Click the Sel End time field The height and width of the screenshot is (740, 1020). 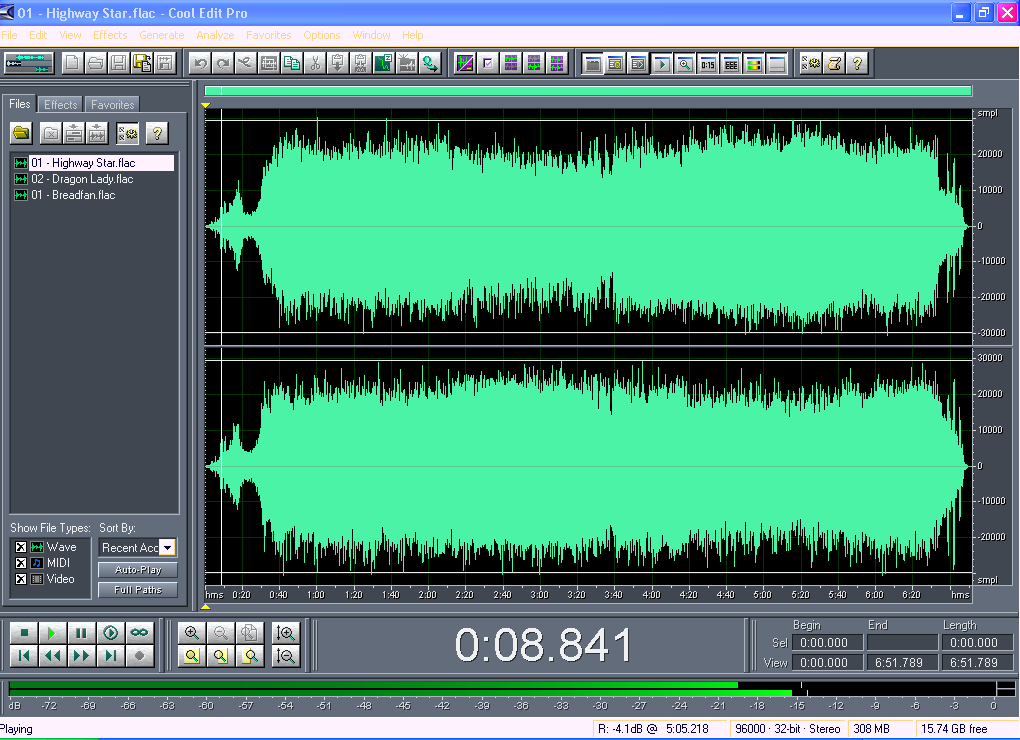902,642
